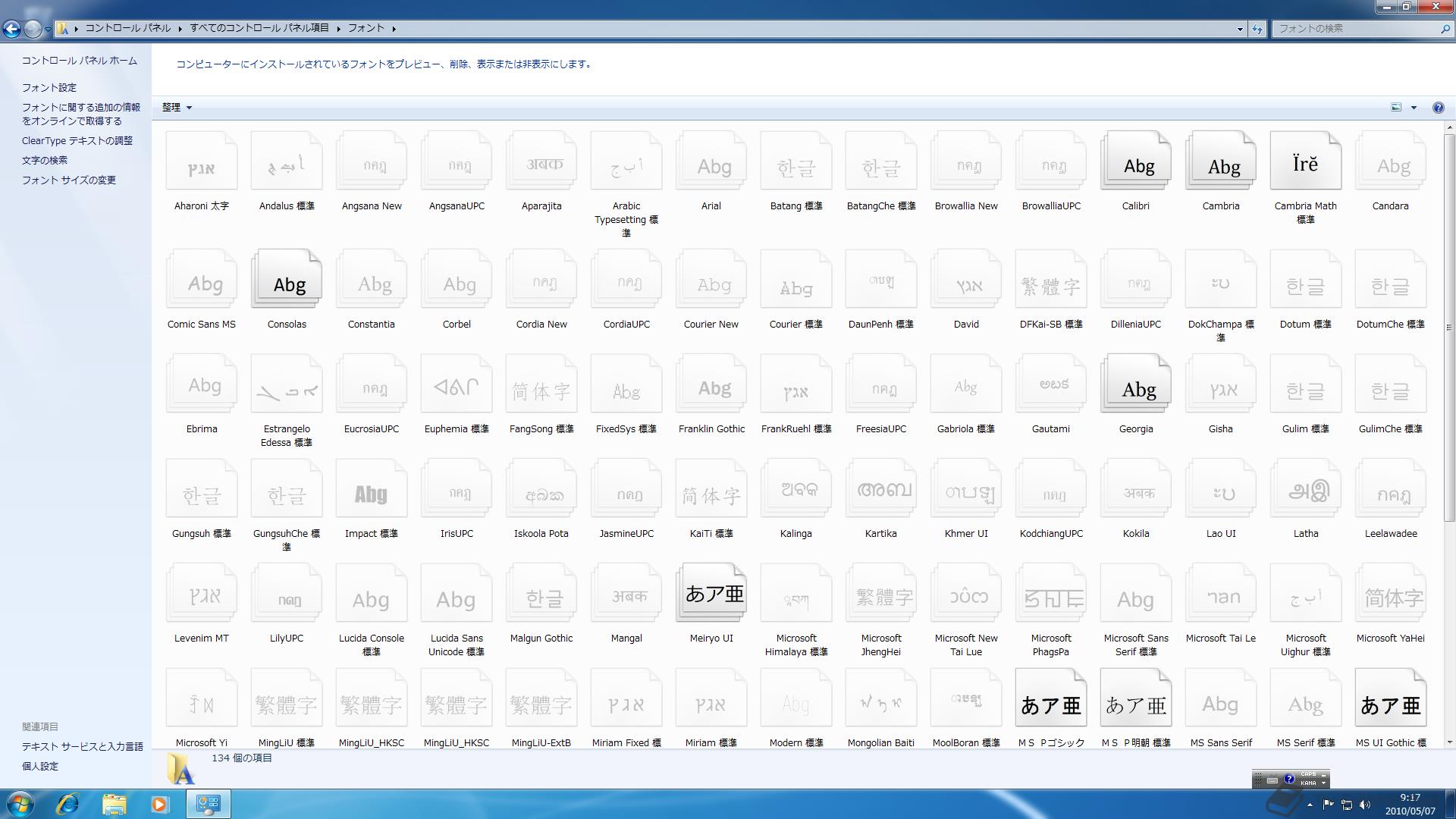Screen dimensions: 1456x819
Task: Click the vertical scrollbar down arrow
Action: 1449,742
